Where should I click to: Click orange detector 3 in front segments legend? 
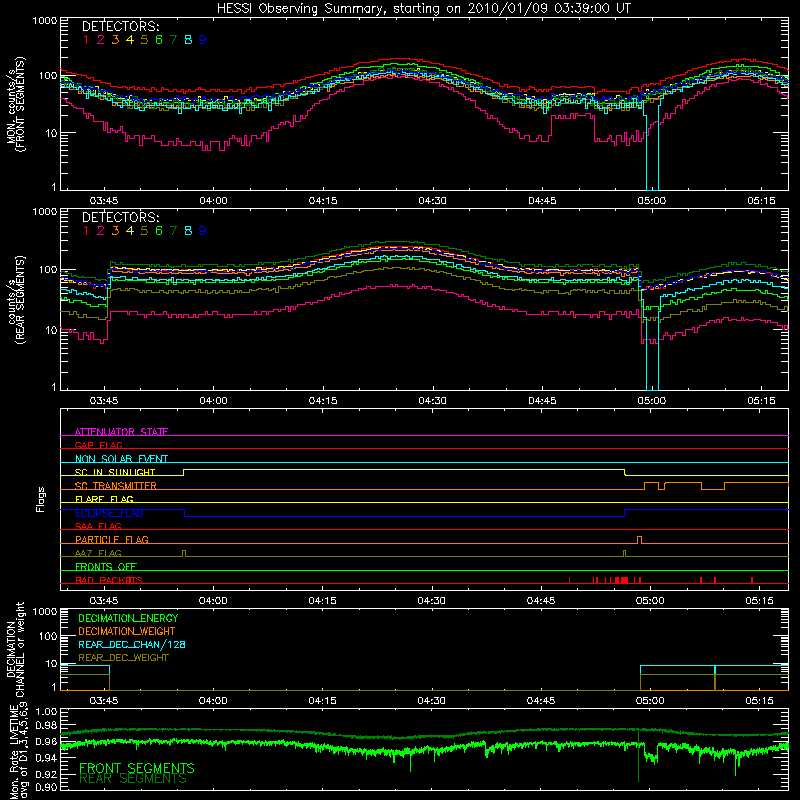(115, 40)
